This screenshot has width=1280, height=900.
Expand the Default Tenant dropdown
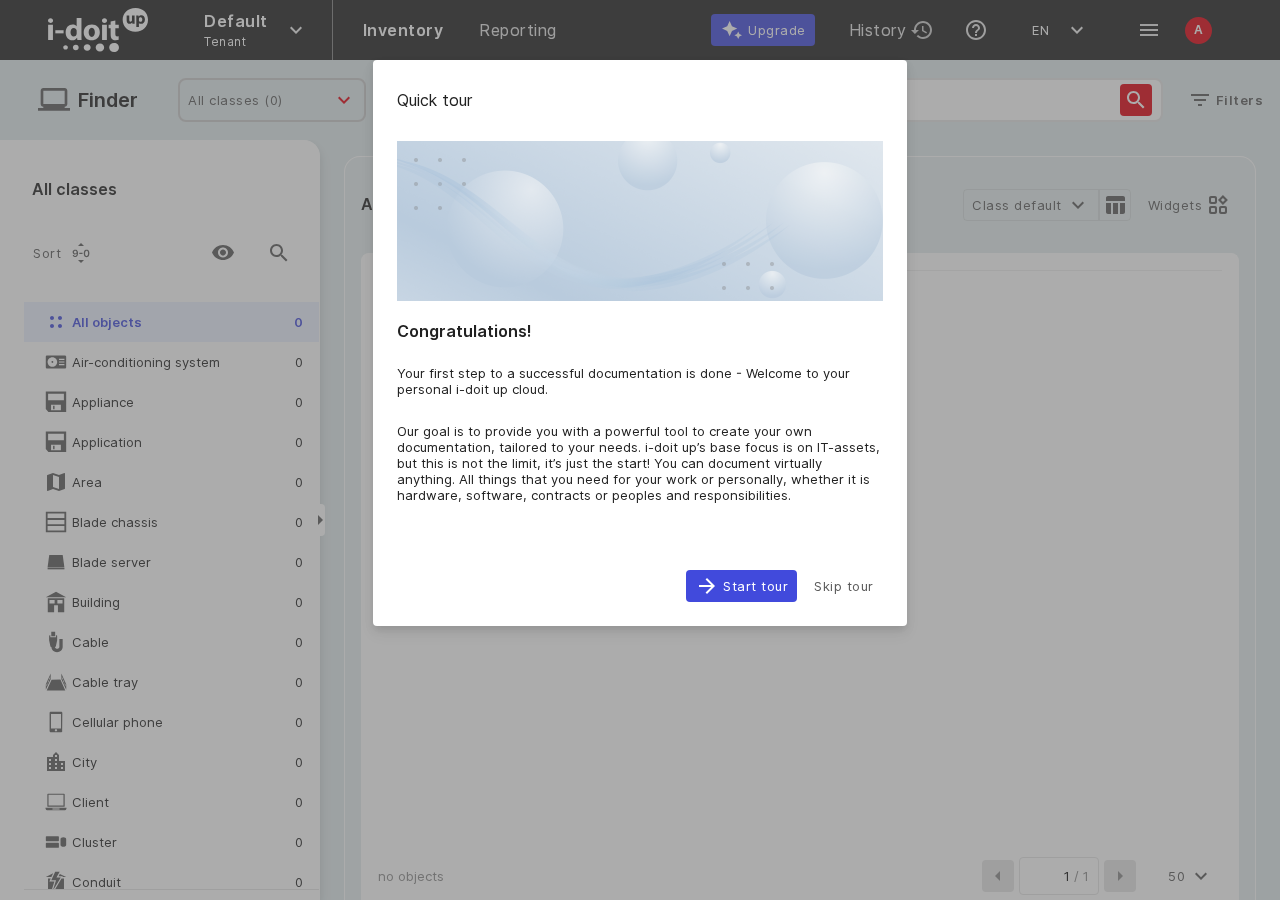253,30
